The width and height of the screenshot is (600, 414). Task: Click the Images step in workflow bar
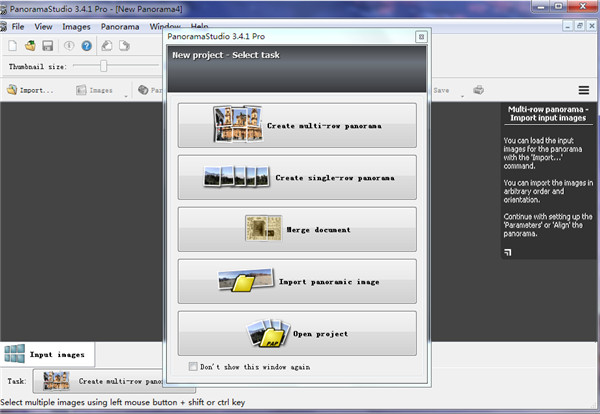95,90
